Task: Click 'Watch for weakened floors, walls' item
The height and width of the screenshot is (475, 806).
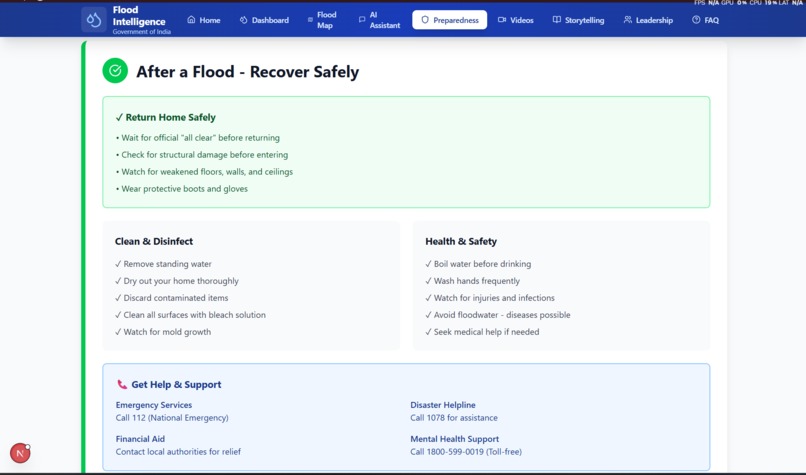Action: pos(207,172)
